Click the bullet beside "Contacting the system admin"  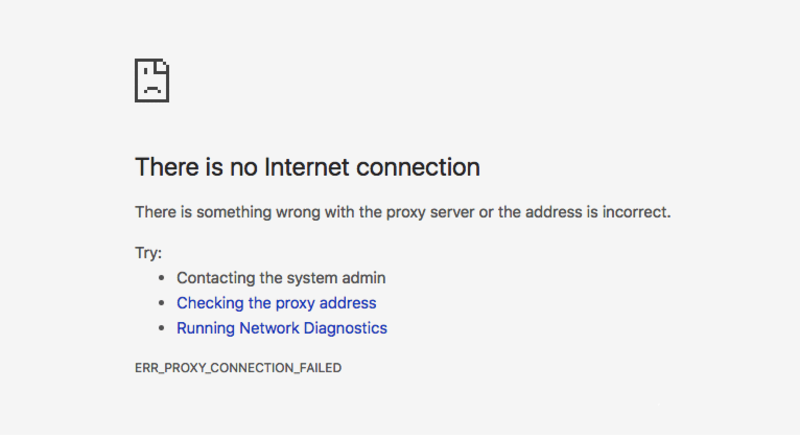pyautogui.click(x=161, y=279)
